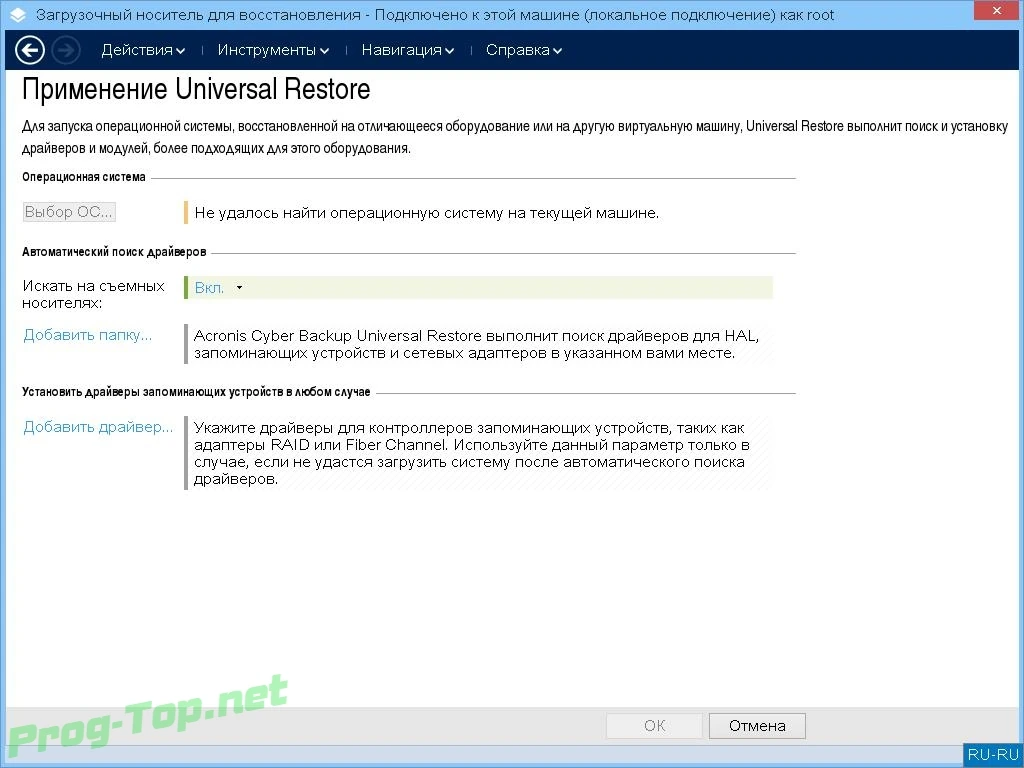Click the forward arrow navigation button

[x=66, y=50]
